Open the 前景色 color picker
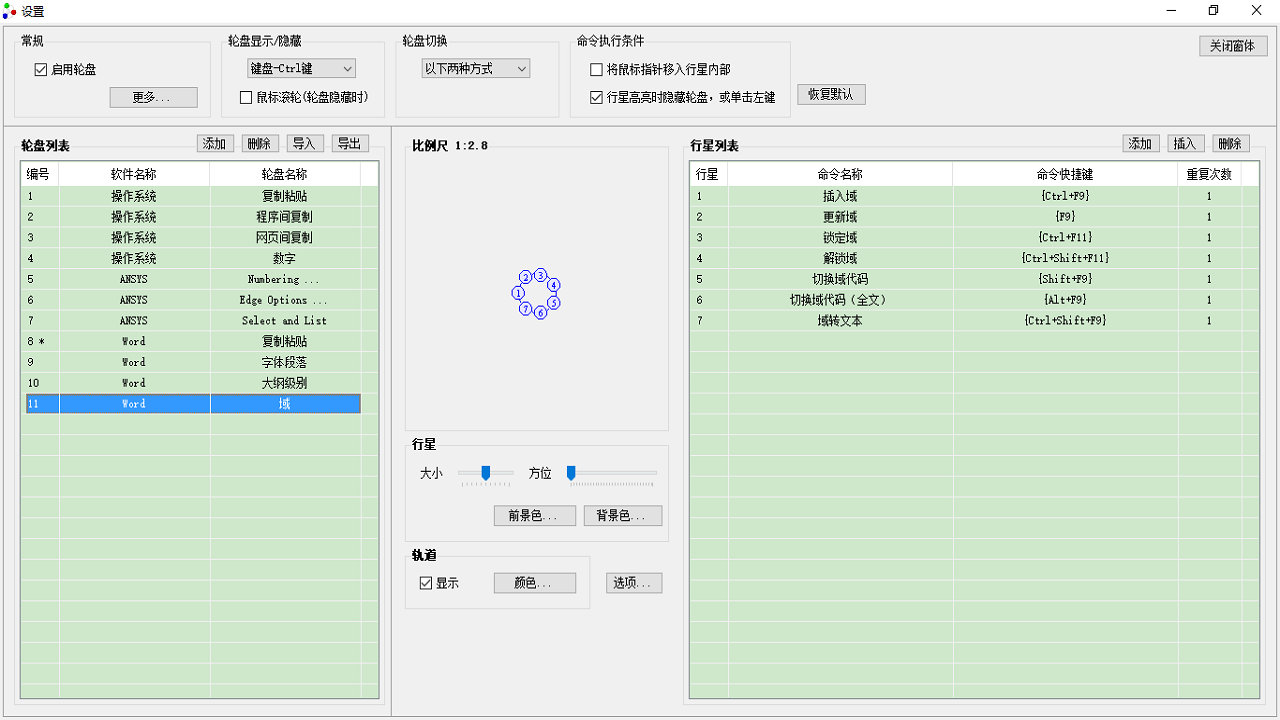The width and height of the screenshot is (1280, 720). (534, 515)
